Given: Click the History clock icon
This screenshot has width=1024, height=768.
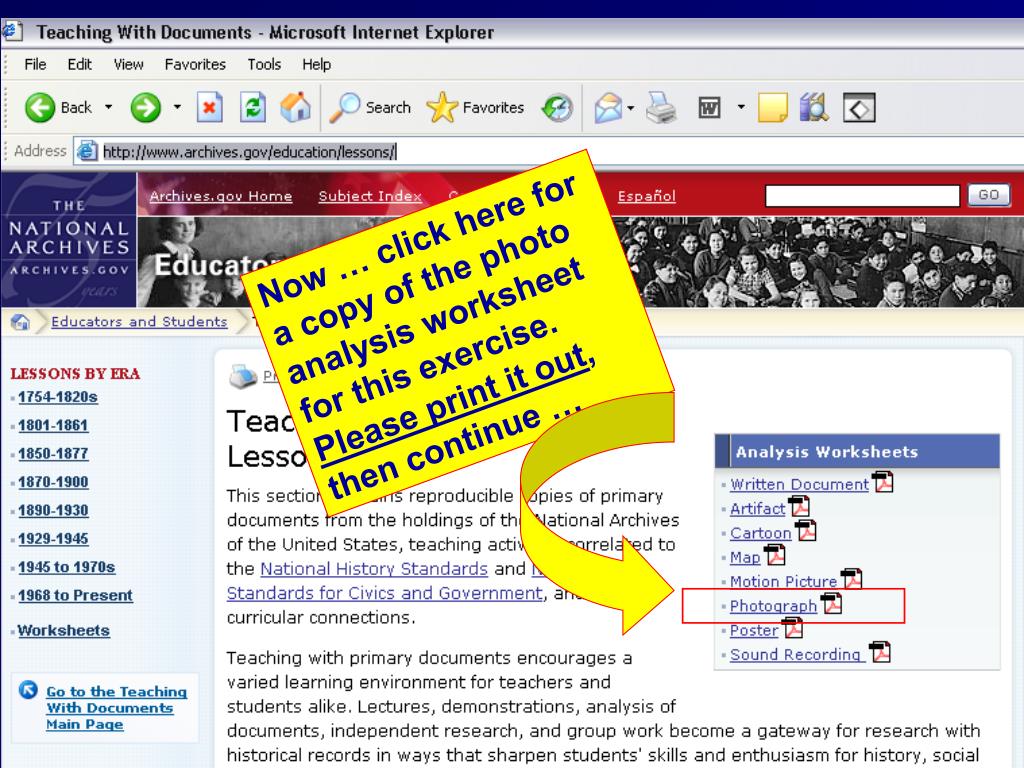Looking at the screenshot, I should coord(557,108).
